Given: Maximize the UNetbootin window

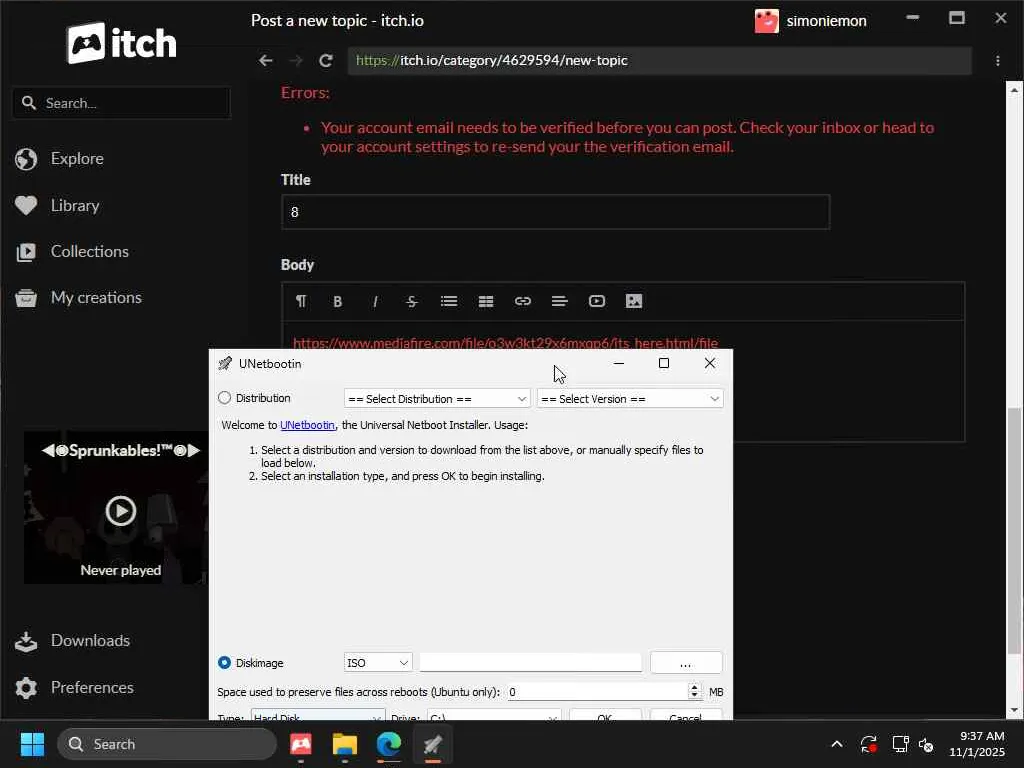Looking at the screenshot, I should (664, 363).
